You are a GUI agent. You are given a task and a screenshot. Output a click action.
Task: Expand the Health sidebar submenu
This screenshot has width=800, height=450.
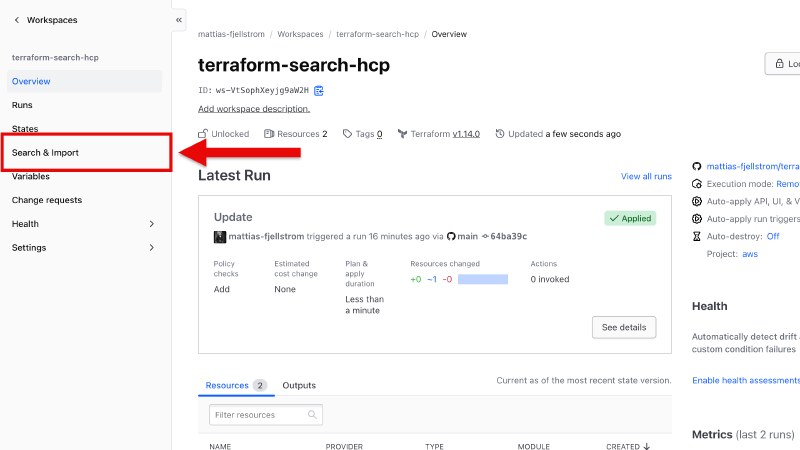click(152, 224)
